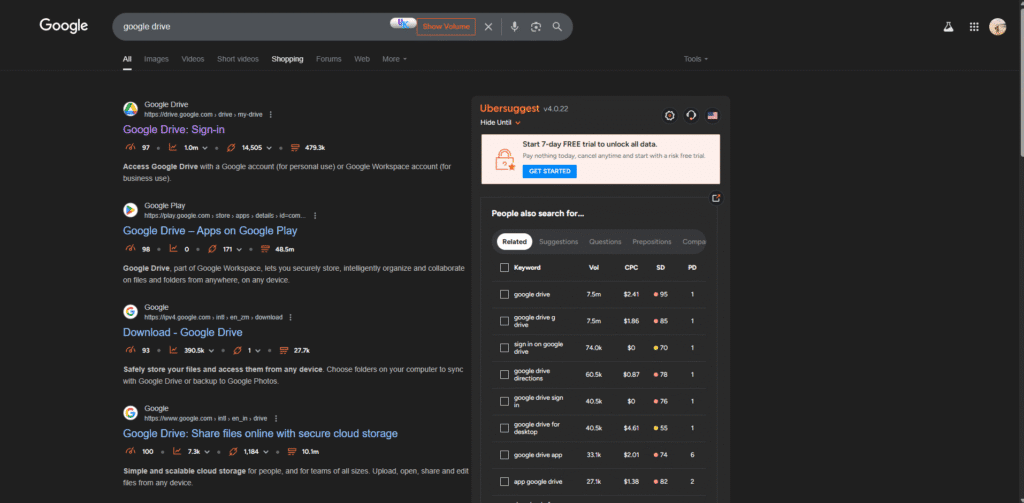Start a voice search with the microphone

[514, 27]
